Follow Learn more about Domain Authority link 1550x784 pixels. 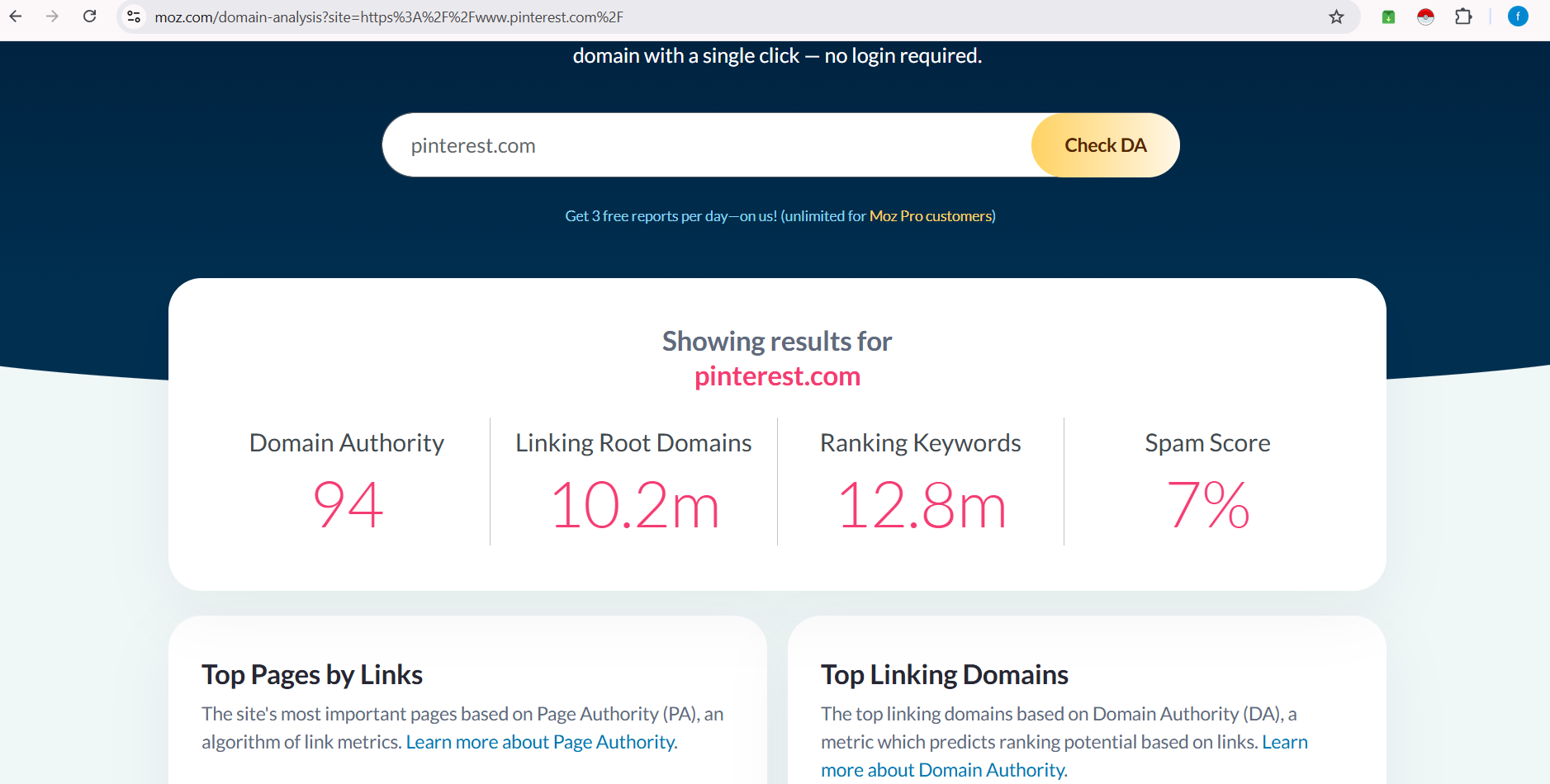pos(1064,756)
